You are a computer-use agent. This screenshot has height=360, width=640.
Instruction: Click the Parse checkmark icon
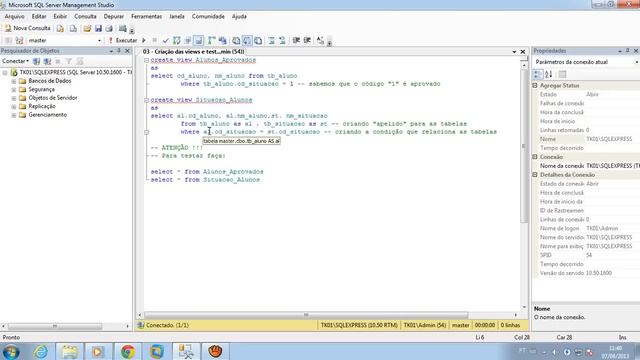pyautogui.click(x=165, y=40)
